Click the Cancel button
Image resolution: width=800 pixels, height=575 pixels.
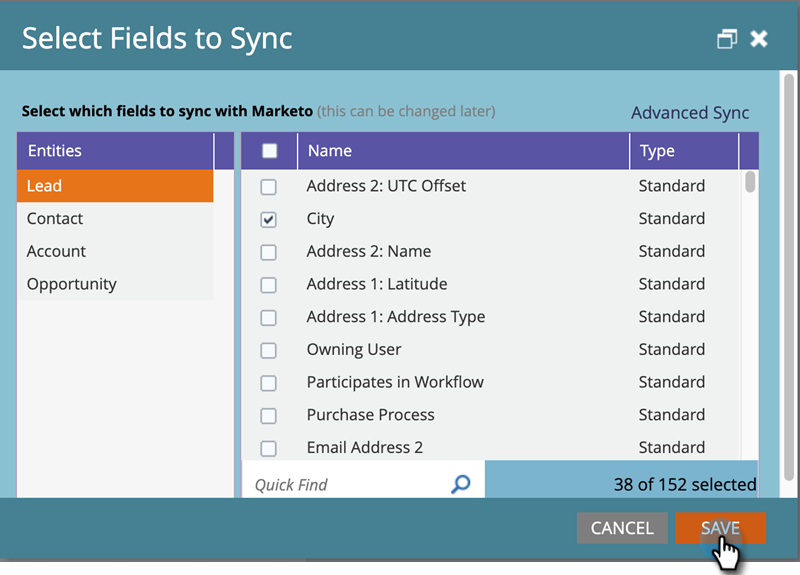point(622,528)
